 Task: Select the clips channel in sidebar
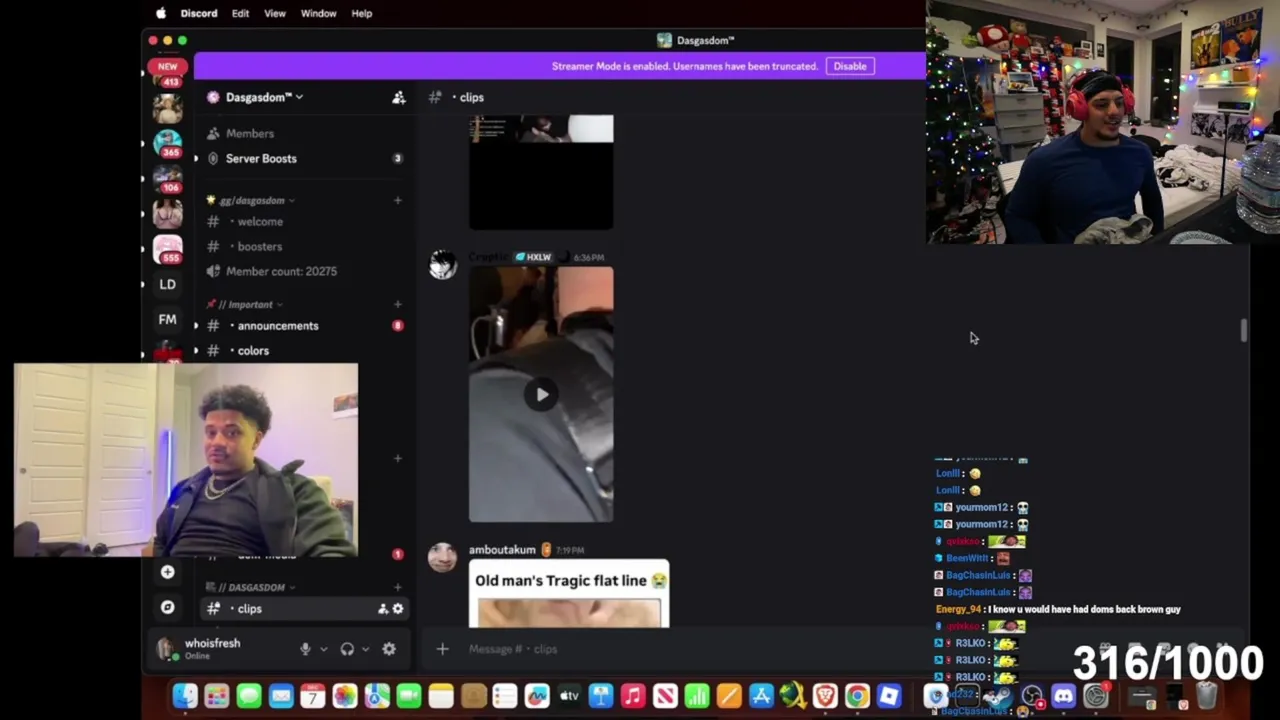(304, 609)
